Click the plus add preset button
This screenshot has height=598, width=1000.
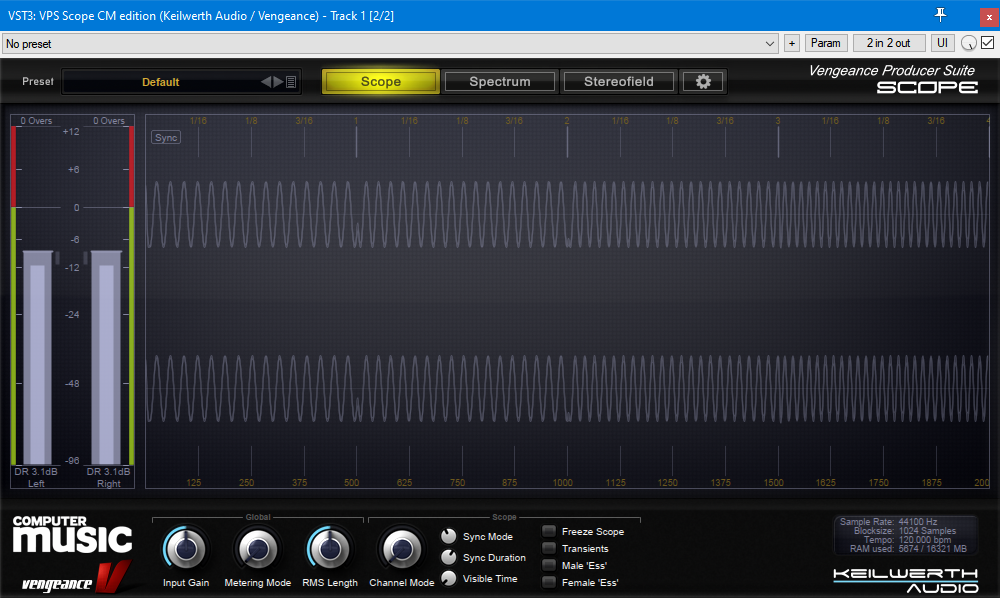point(791,43)
